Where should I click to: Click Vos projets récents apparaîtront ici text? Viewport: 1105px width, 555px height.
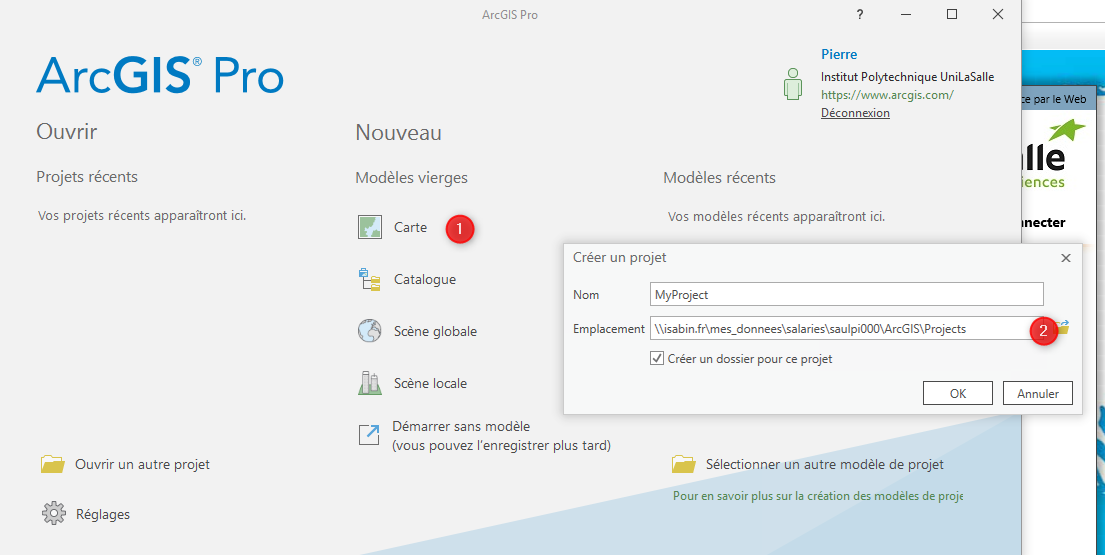pos(142,216)
